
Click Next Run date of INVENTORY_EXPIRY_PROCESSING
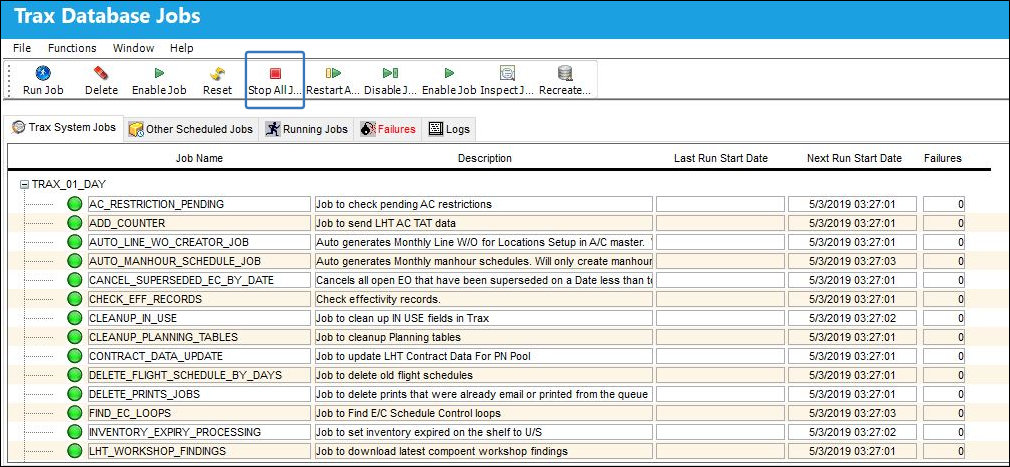pos(853,432)
